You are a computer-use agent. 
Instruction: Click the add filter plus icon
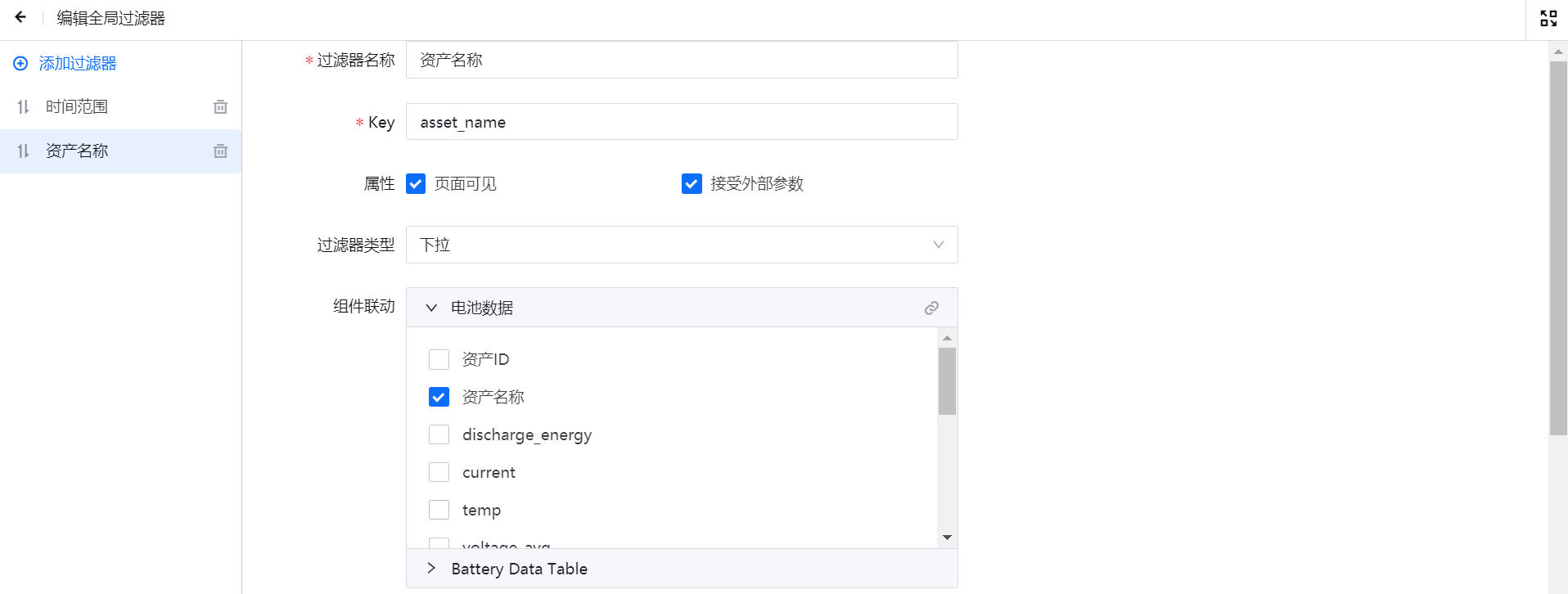click(x=20, y=63)
